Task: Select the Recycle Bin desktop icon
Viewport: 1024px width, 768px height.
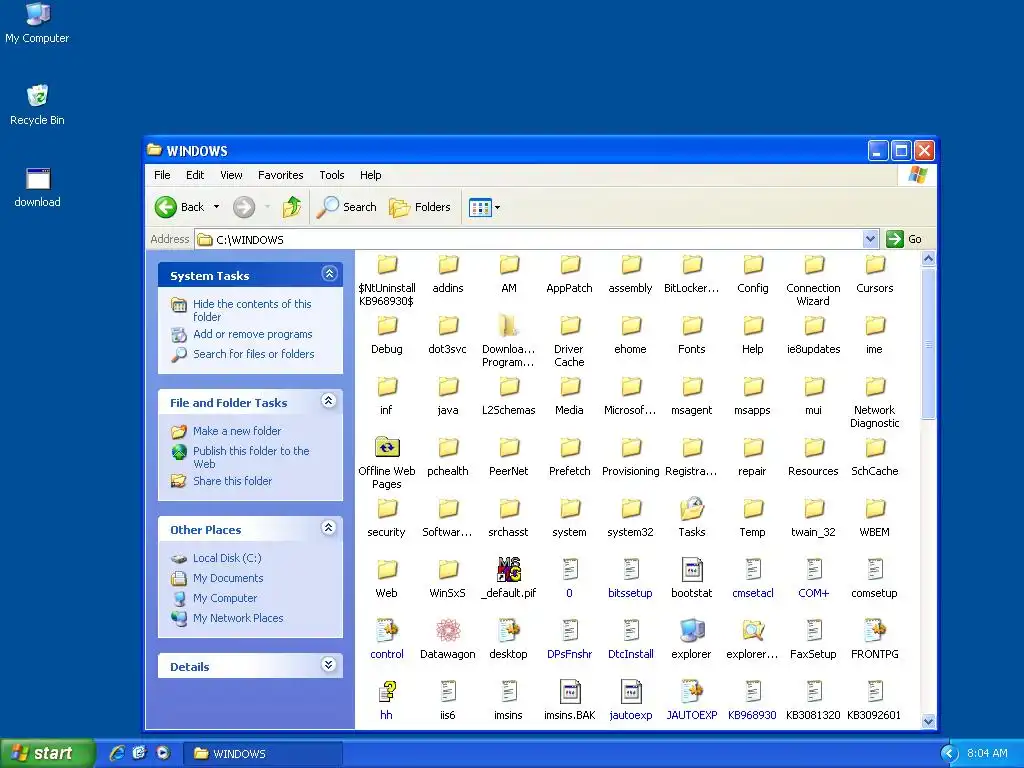Action: click(x=37, y=104)
